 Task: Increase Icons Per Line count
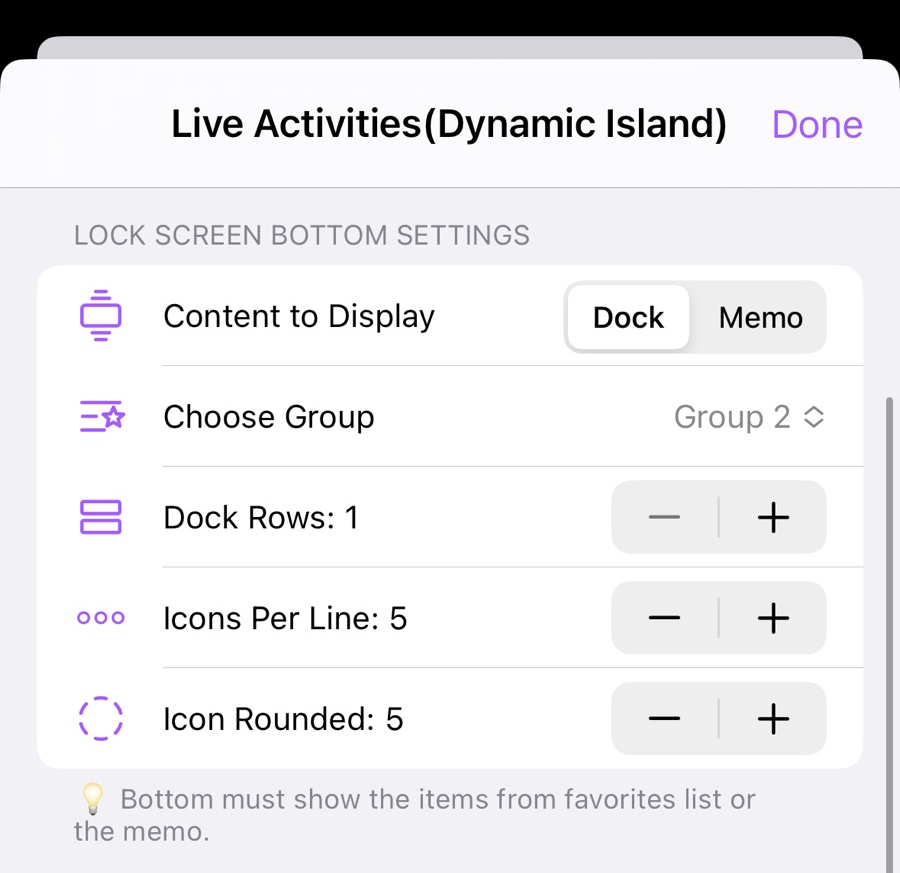click(773, 618)
